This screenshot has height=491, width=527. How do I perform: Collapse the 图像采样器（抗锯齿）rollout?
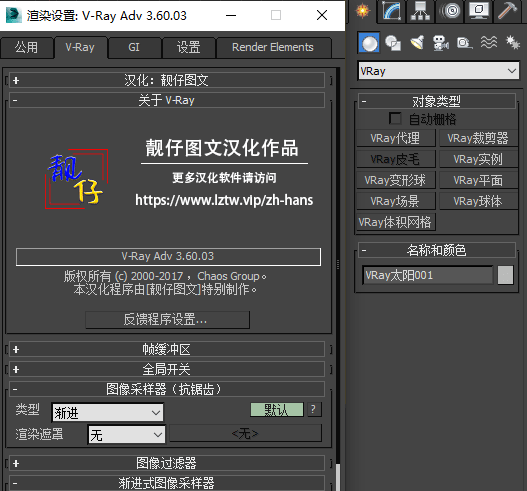coord(167,389)
